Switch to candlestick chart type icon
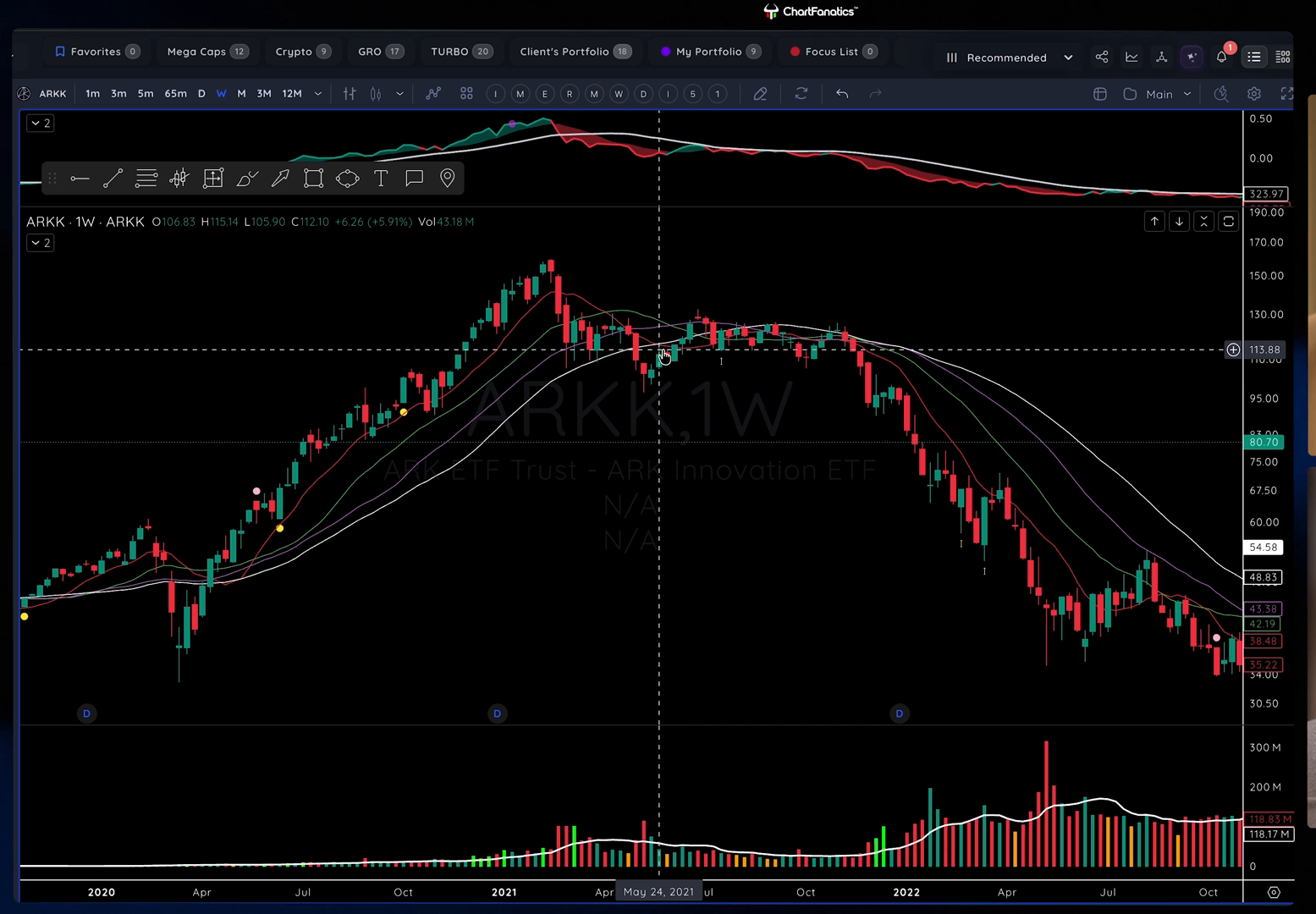 (x=376, y=94)
